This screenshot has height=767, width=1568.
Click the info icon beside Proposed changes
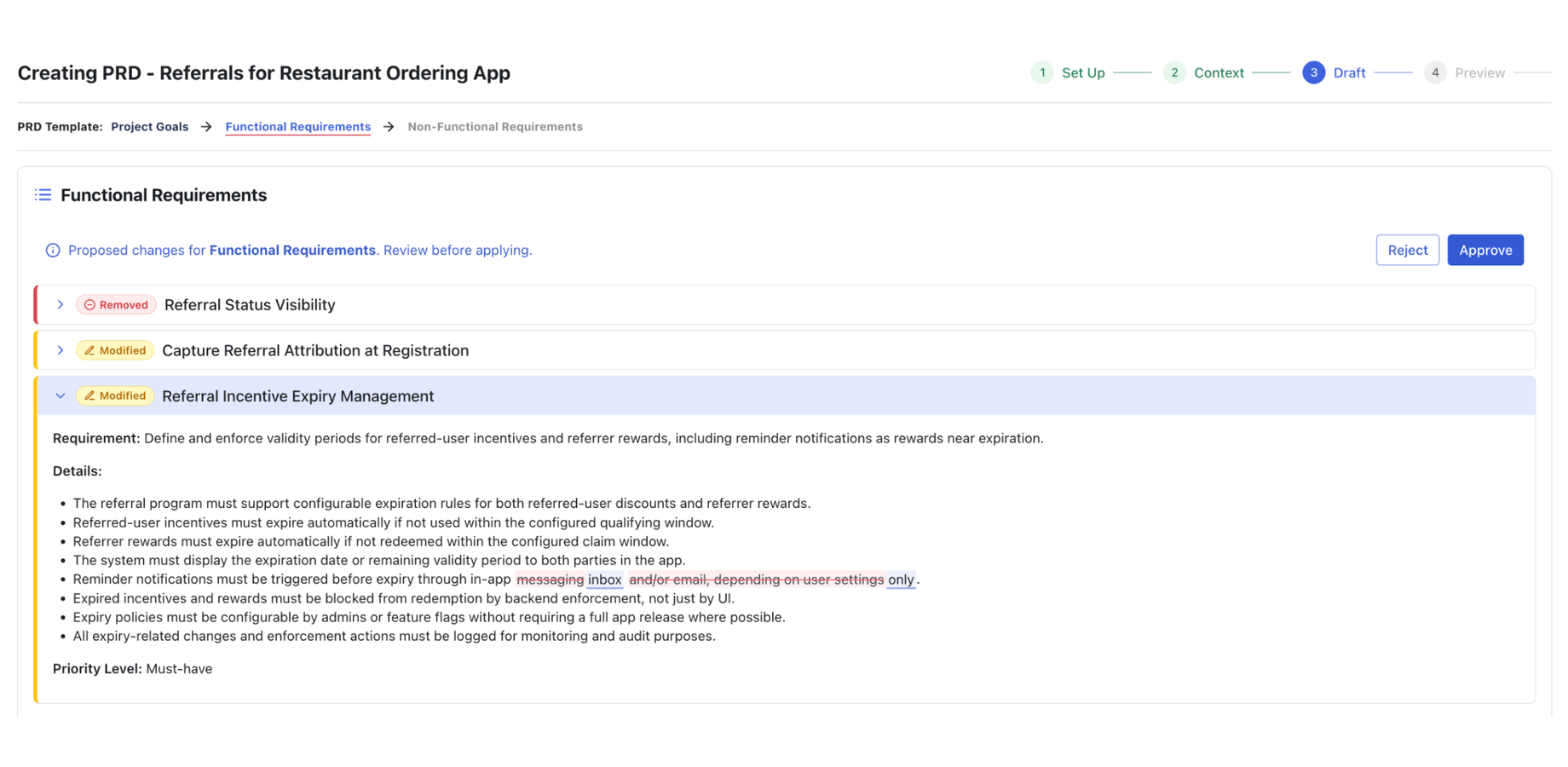coord(53,251)
